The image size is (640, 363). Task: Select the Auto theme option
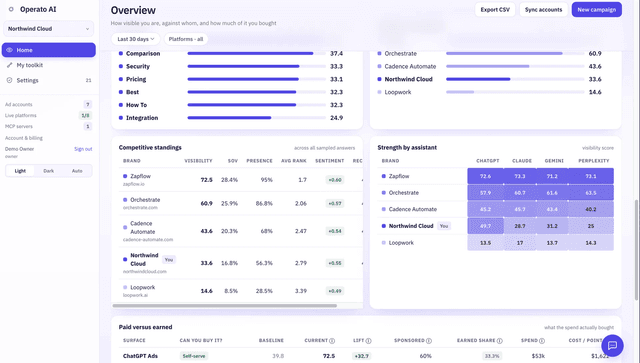click(x=77, y=171)
